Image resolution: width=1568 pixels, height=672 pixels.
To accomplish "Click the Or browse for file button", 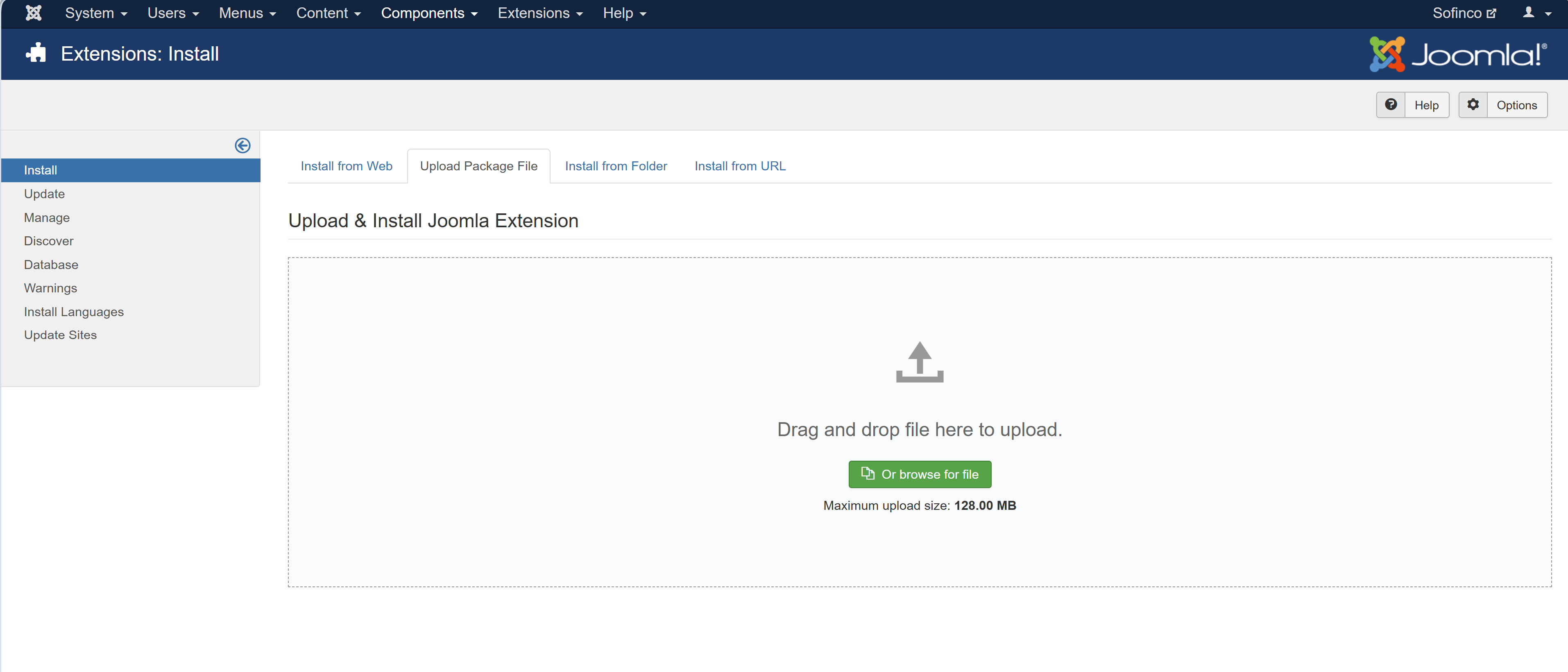I will coord(919,474).
